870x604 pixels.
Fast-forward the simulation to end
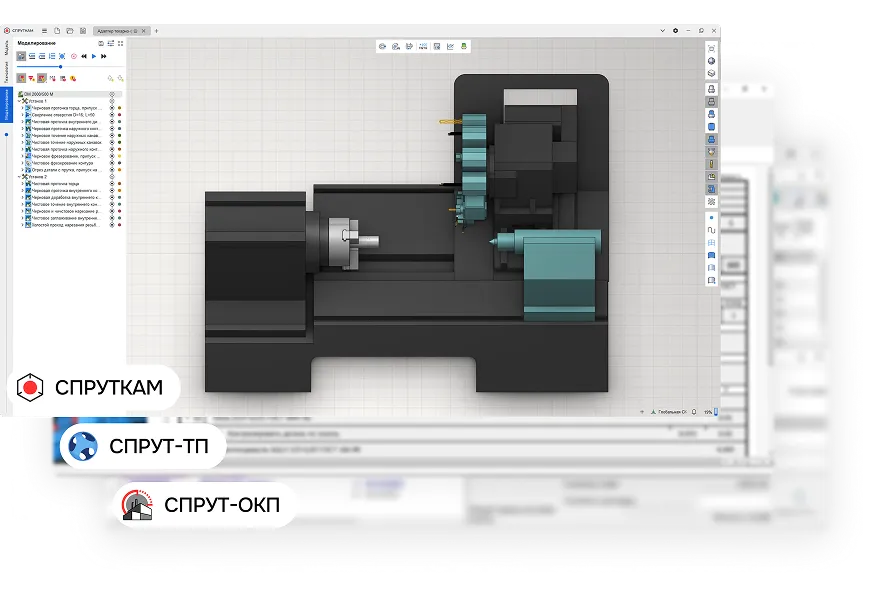pos(104,56)
